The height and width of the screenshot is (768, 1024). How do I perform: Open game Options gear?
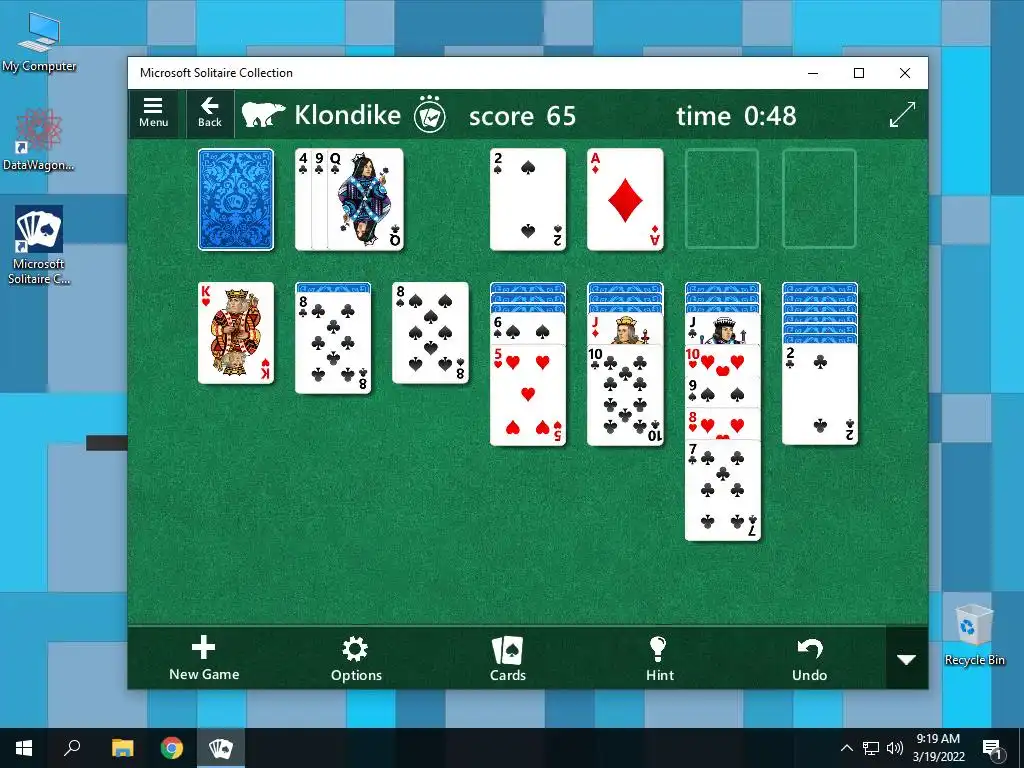pos(356,658)
